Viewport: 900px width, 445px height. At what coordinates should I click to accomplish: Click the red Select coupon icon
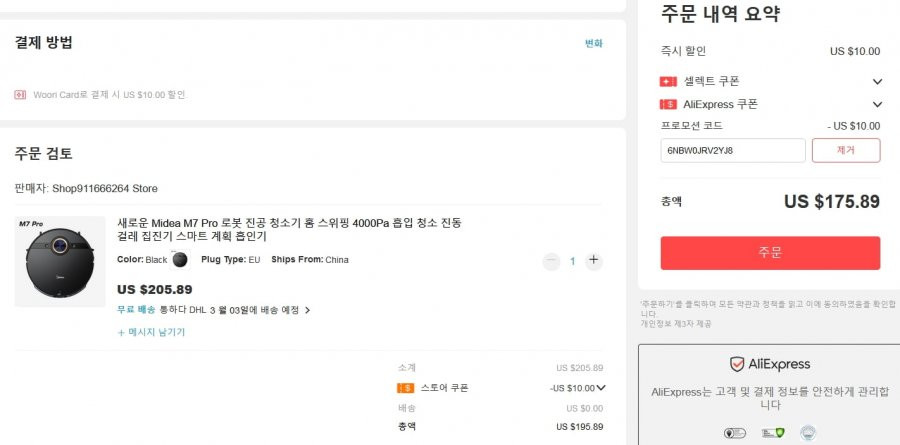click(668, 82)
